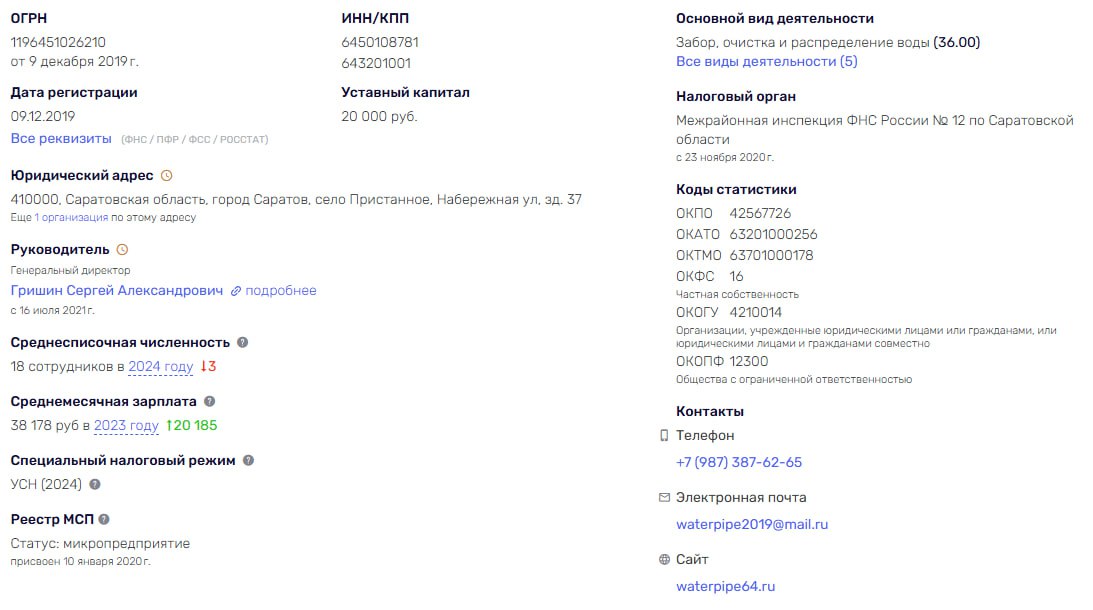Screen dimensions: 1093x610
Task: Click help icon beside Специальный налоговый режим
Action: pyautogui.click(x=248, y=460)
